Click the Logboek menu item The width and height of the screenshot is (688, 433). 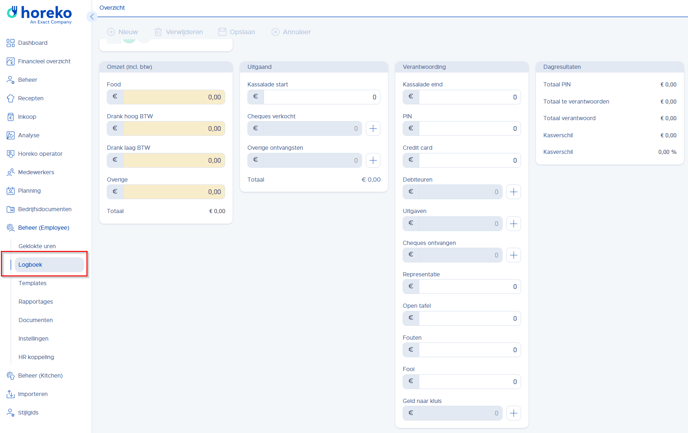[x=31, y=265]
